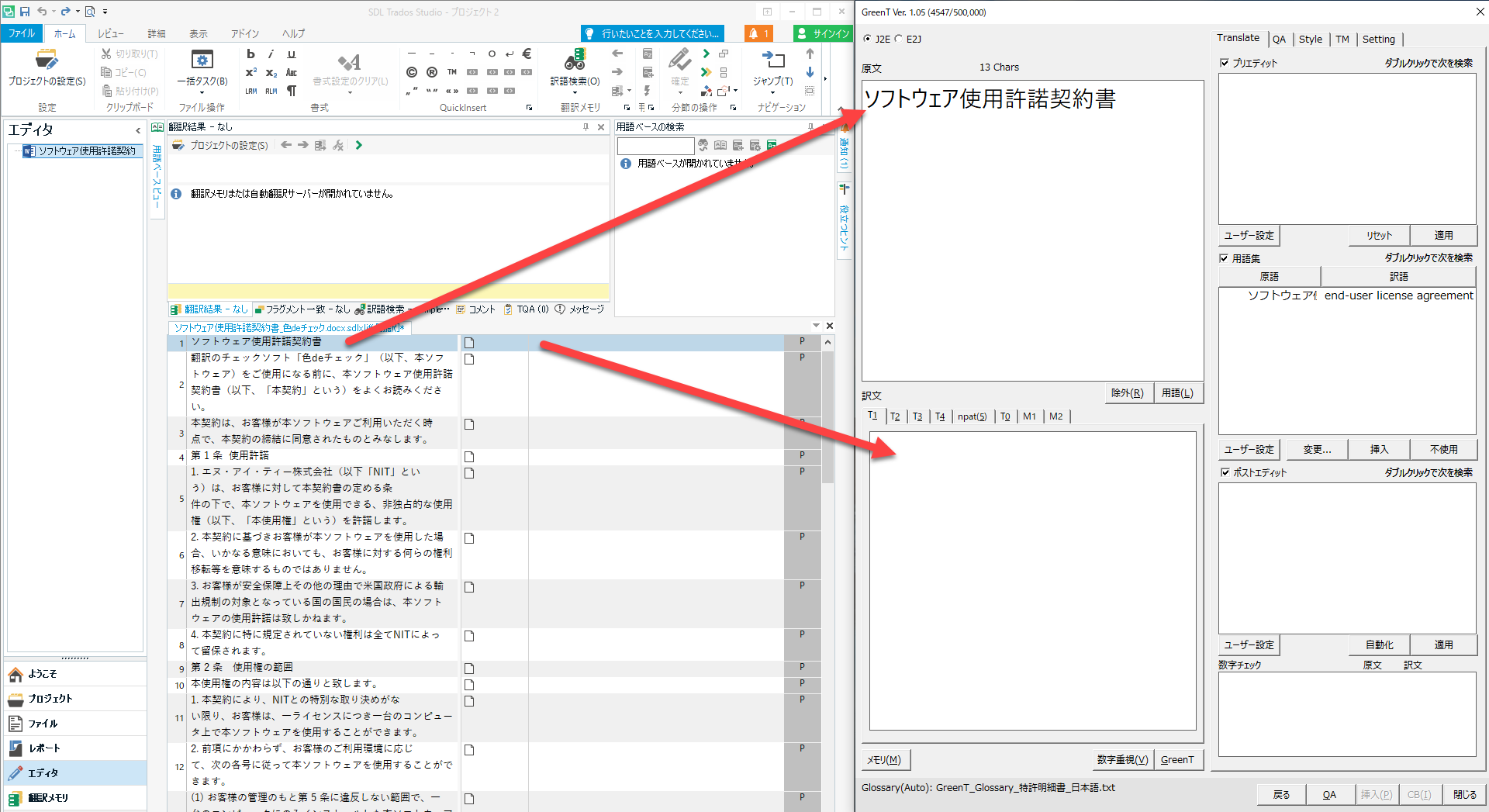Expand the 一括タスク dropdown
Screen dimensions: 1489x812
pos(202,92)
